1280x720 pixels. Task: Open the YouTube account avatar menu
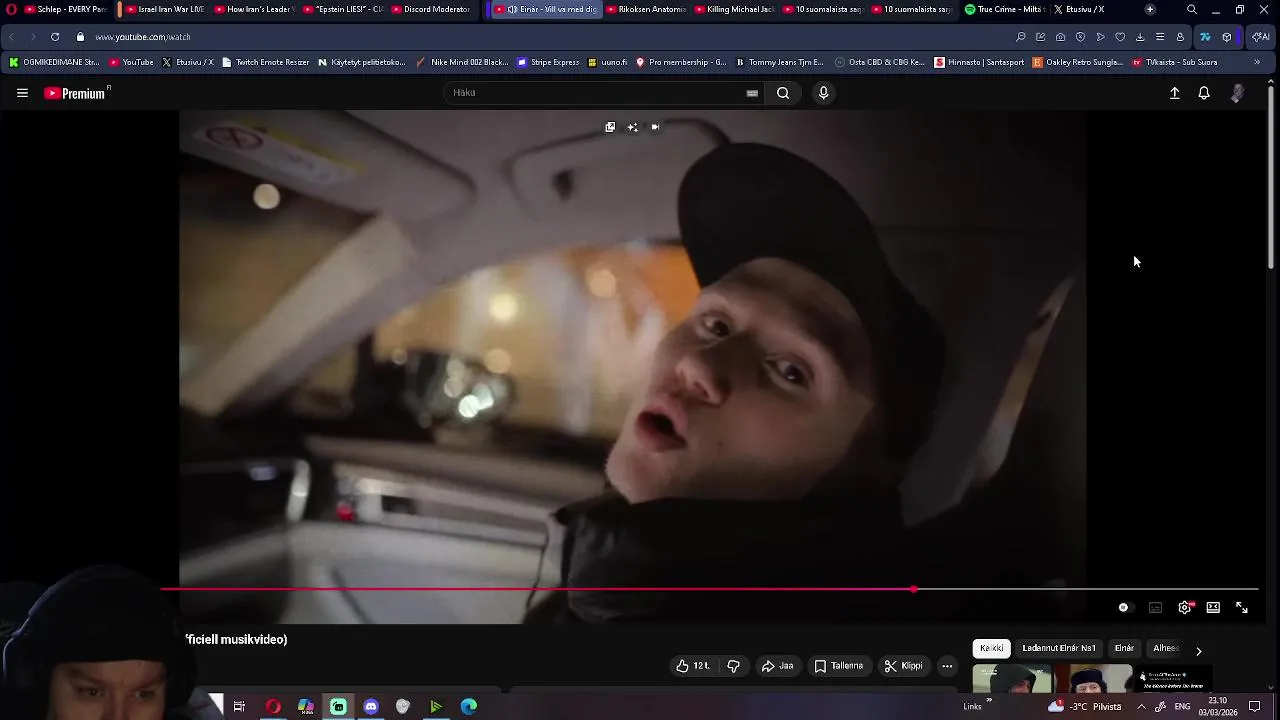[x=1237, y=93]
